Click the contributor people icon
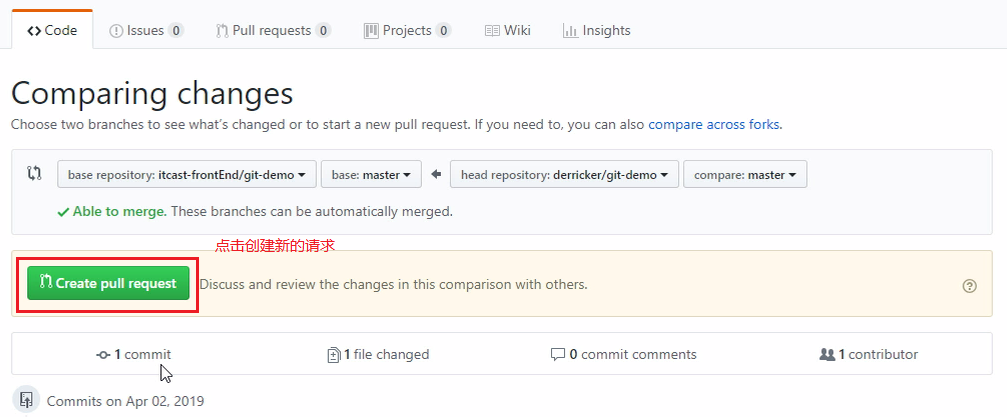 827,354
